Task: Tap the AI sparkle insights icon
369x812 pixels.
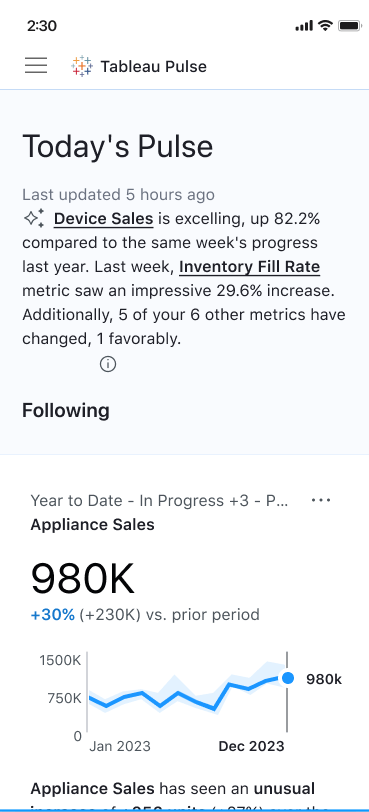Action: [34, 218]
